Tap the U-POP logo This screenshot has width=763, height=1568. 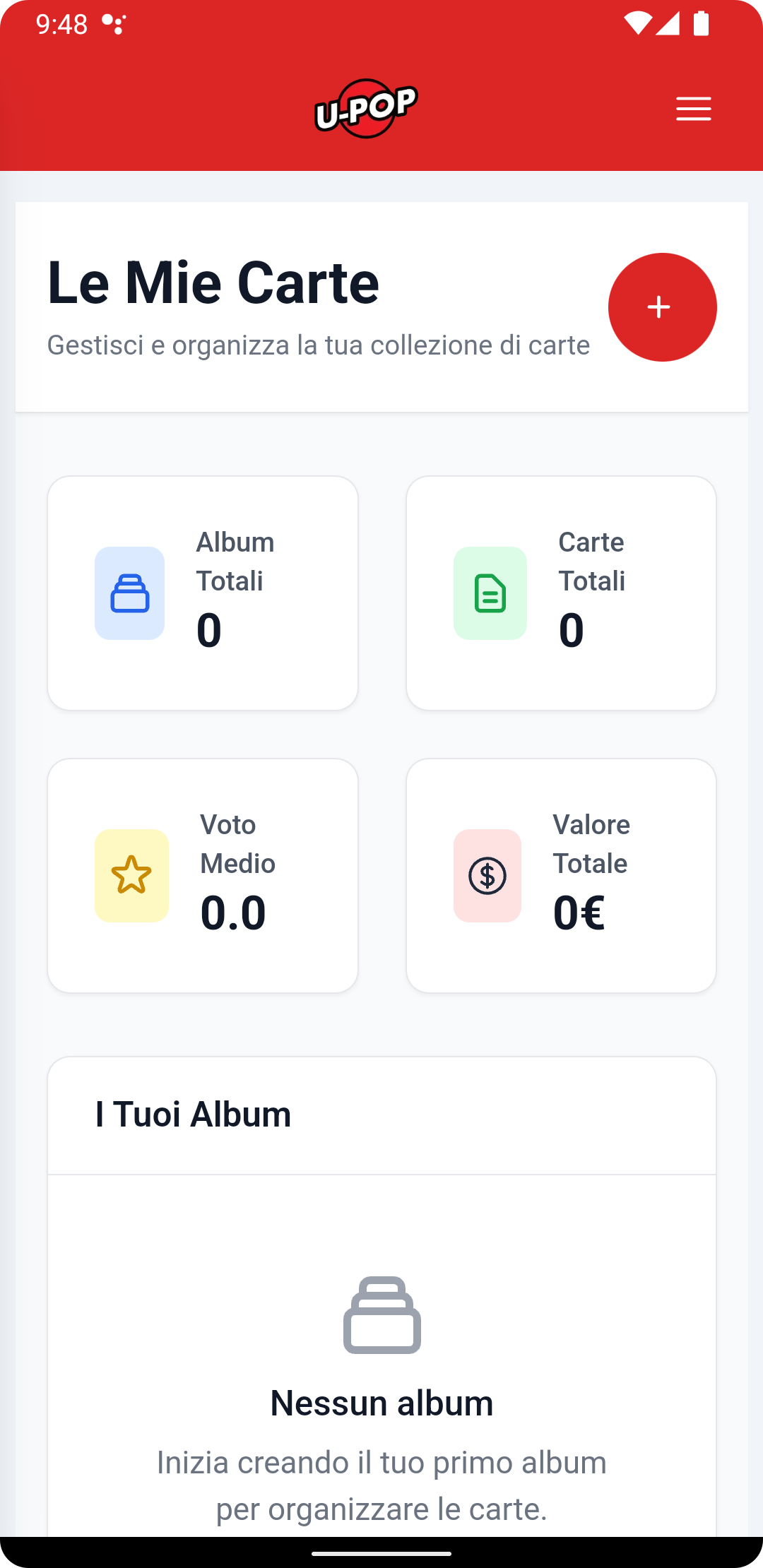366,109
